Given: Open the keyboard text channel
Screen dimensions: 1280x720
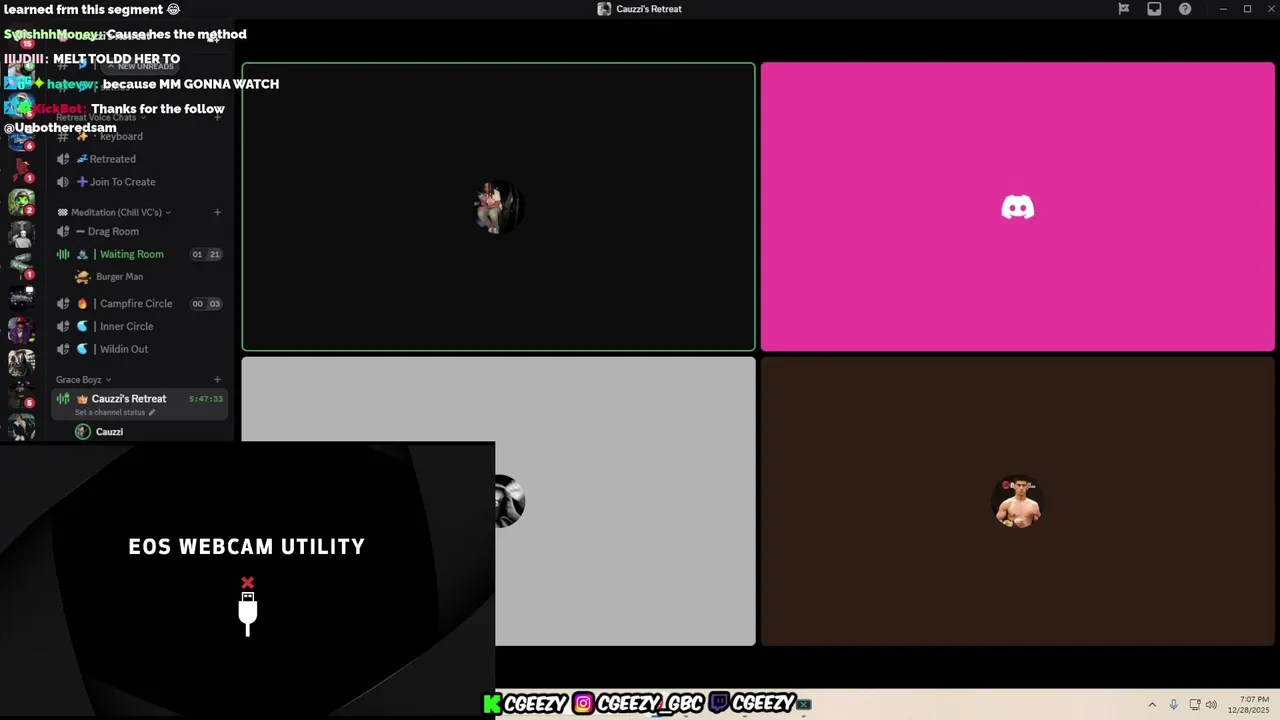Looking at the screenshot, I should 138,136.
